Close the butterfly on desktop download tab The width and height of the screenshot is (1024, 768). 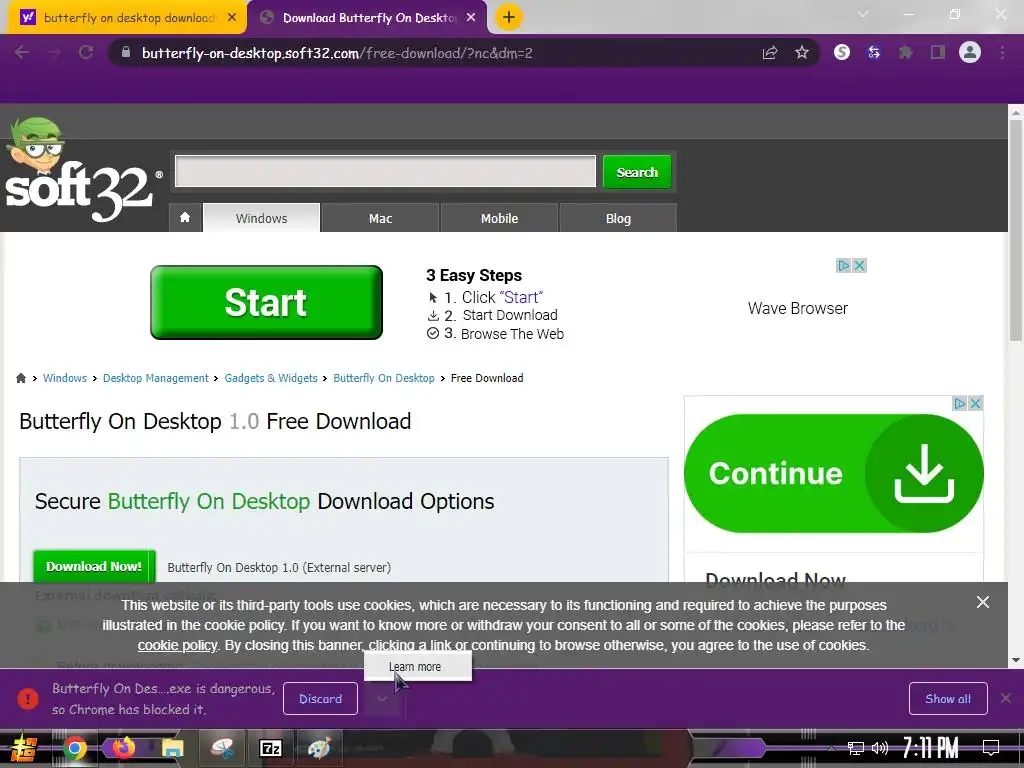(232, 18)
